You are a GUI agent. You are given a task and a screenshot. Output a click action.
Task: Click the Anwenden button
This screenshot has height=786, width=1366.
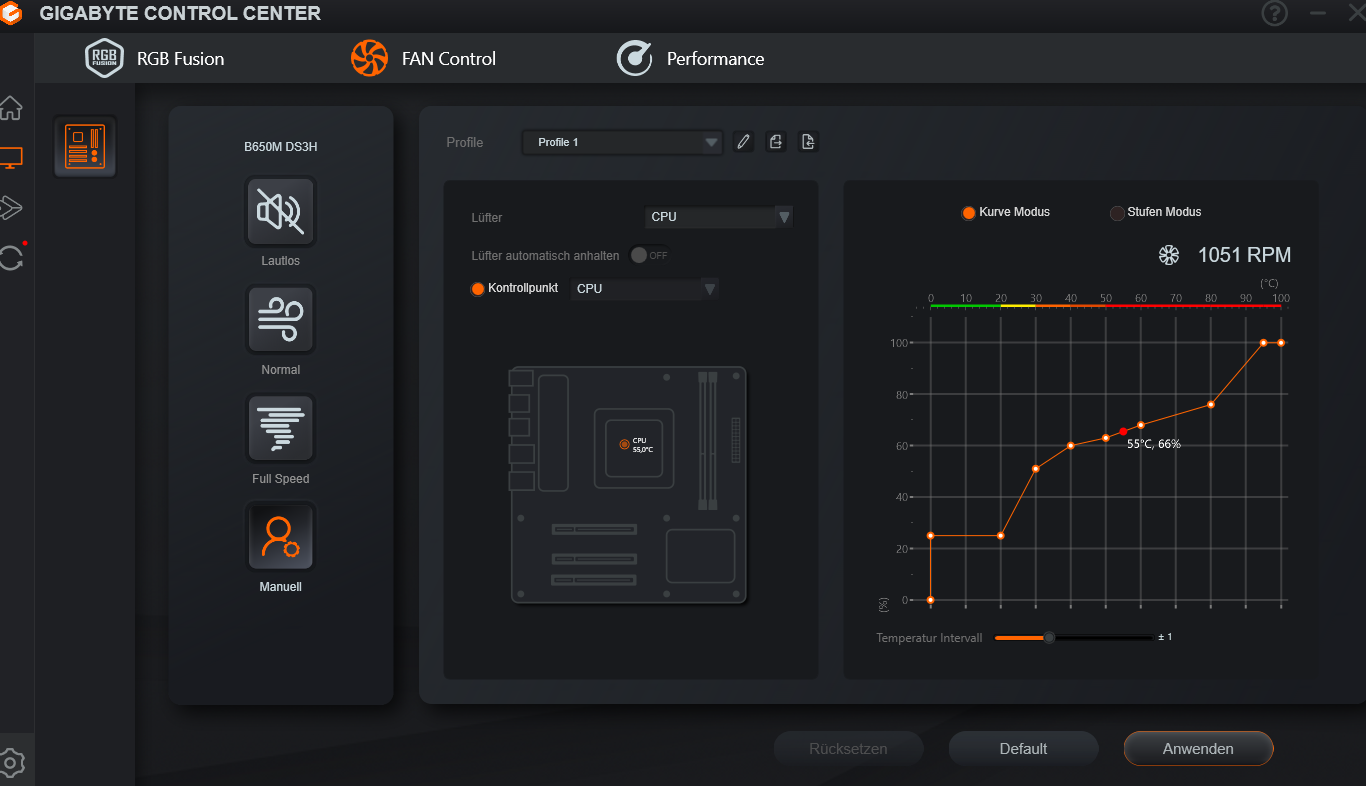click(1198, 748)
